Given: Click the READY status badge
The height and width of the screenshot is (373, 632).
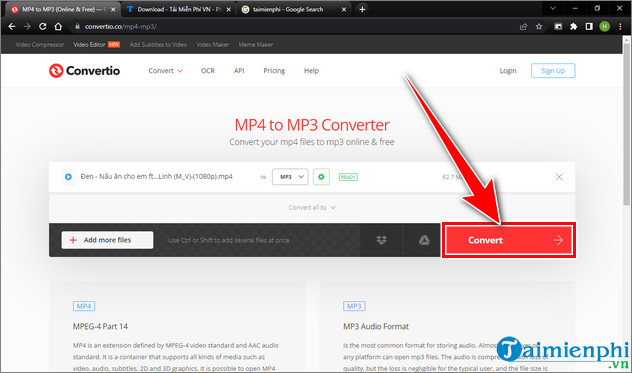Looking at the screenshot, I should click(348, 177).
